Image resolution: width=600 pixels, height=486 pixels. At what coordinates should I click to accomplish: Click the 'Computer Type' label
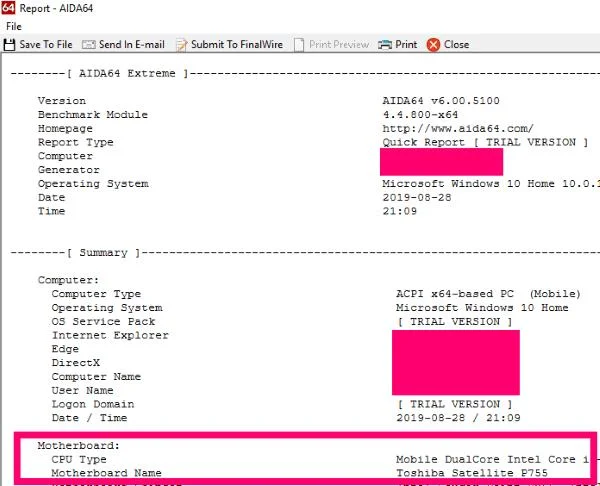(96, 294)
